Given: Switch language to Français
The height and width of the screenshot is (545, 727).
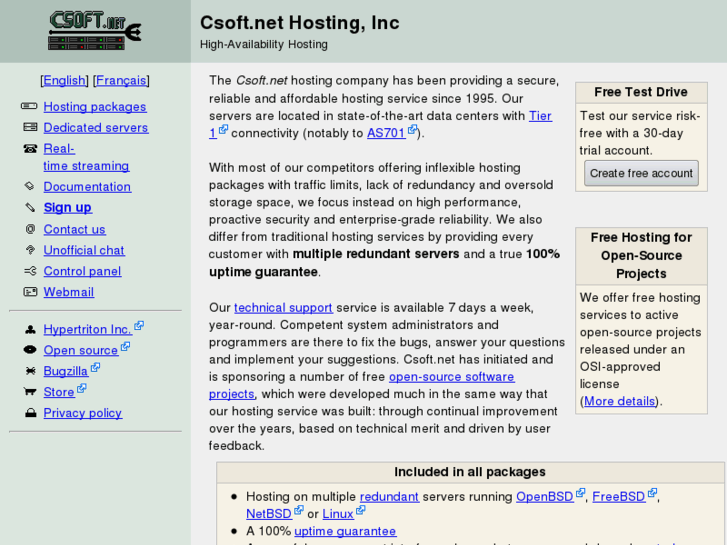Looking at the screenshot, I should pyautogui.click(x=121, y=80).
